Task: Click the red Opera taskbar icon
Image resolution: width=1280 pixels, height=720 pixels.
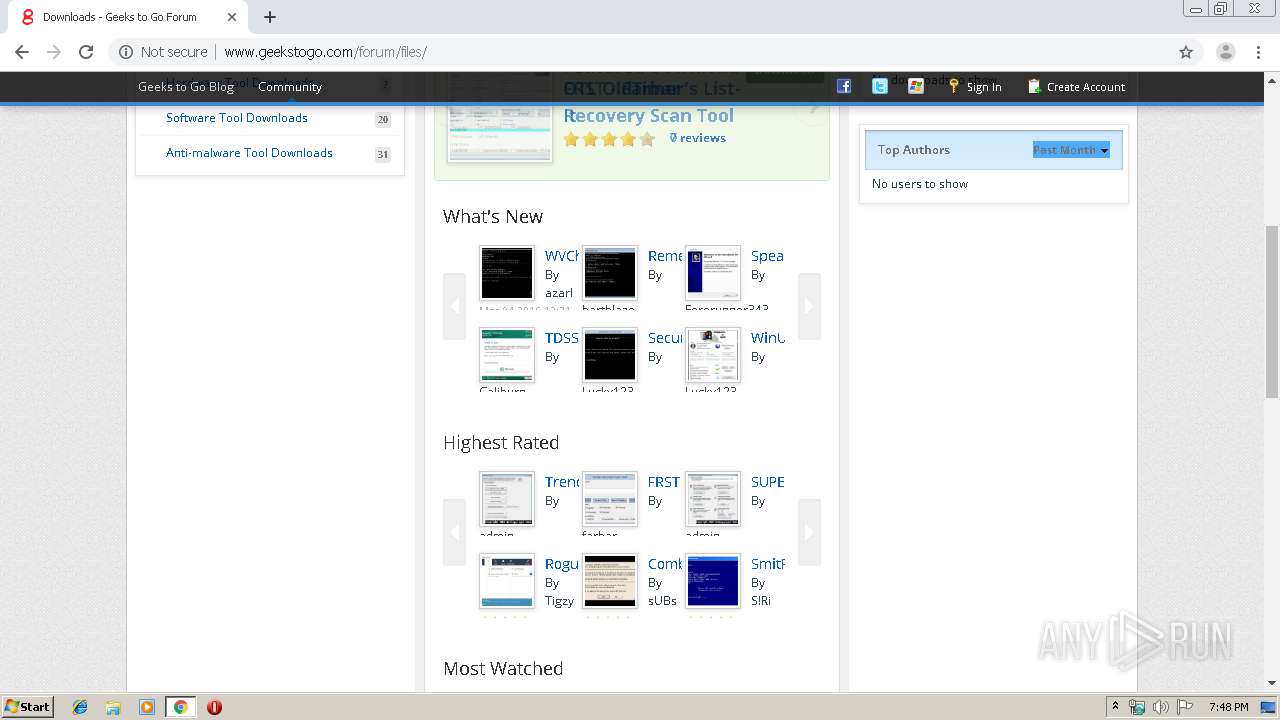Action: pyautogui.click(x=214, y=707)
